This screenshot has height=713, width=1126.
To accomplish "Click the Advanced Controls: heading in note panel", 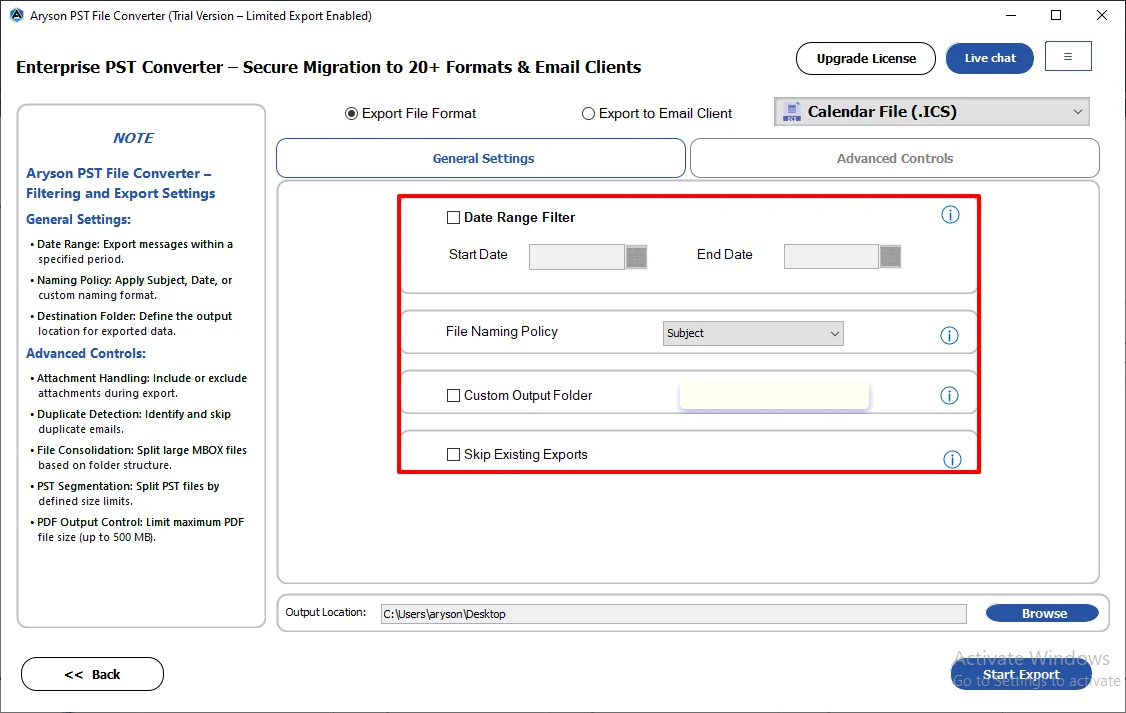I will tap(85, 353).
